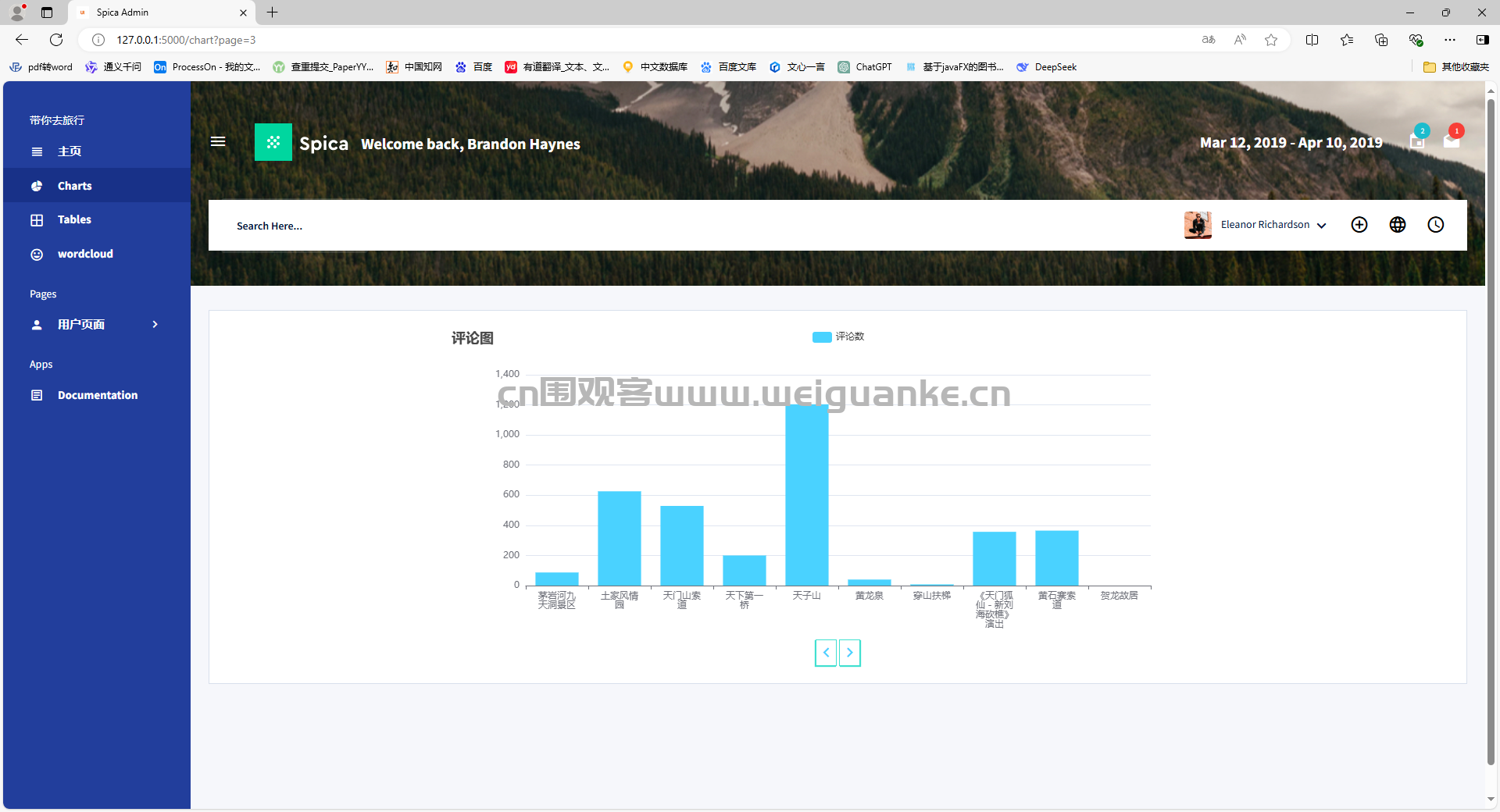The height and width of the screenshot is (812, 1500).
Task: Click the green Spica logo icon
Action: [x=273, y=142]
